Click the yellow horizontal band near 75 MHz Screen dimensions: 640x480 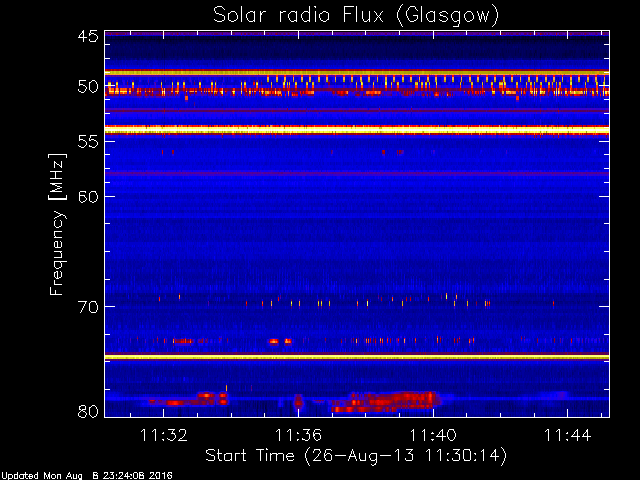pyautogui.click(x=357, y=357)
